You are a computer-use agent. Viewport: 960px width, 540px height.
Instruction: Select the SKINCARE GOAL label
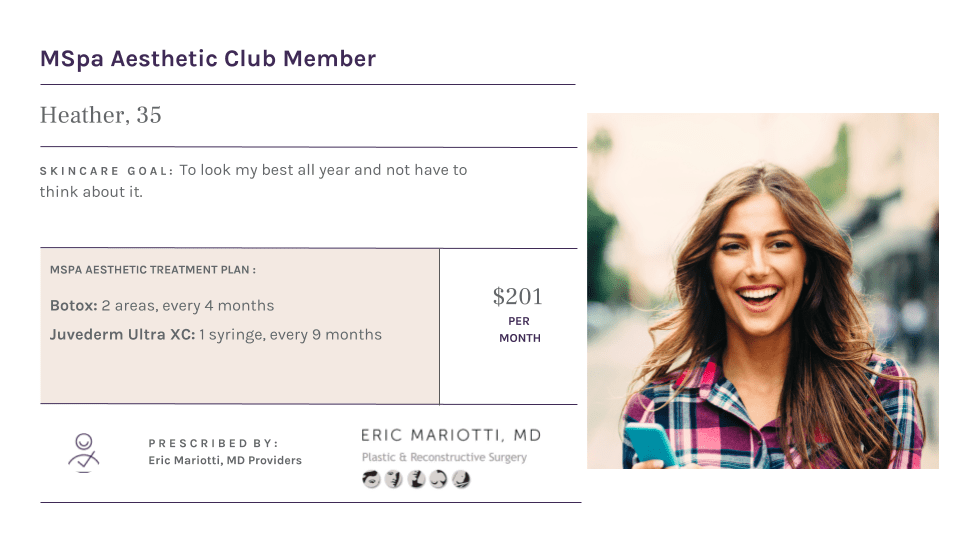pyautogui.click(x=107, y=171)
